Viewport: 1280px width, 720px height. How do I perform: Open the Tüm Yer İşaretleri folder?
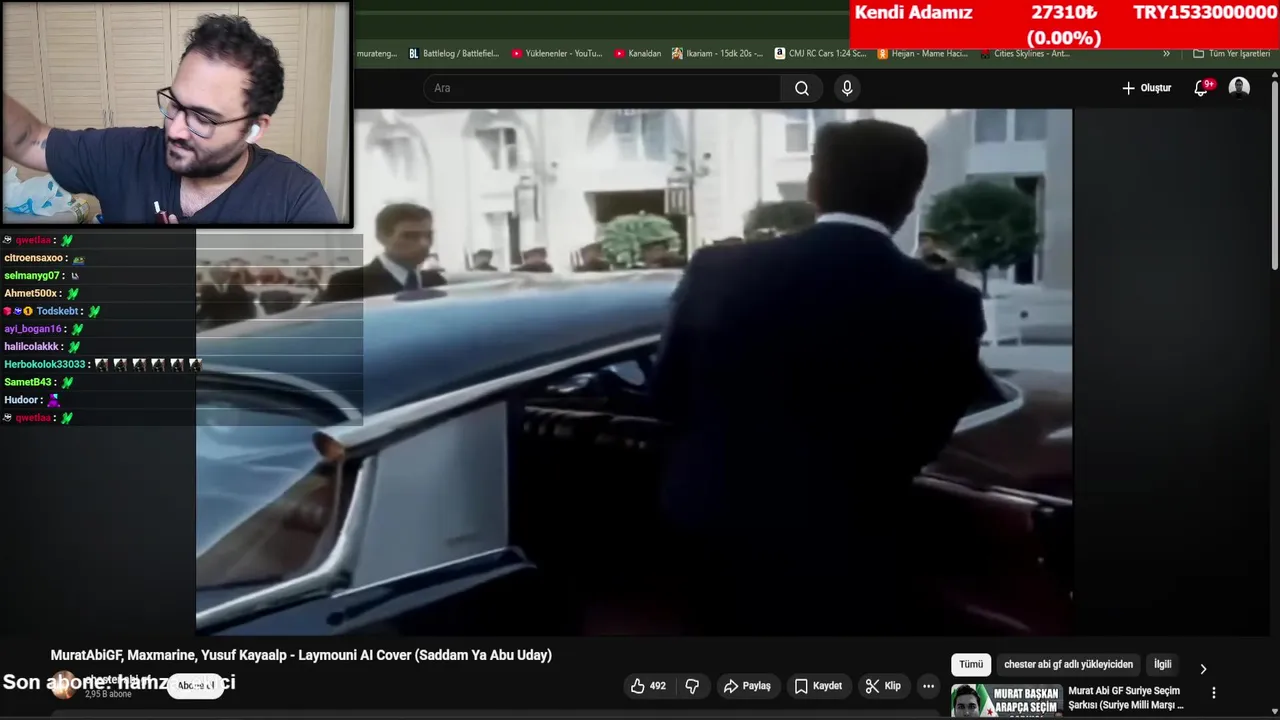pos(1231,54)
